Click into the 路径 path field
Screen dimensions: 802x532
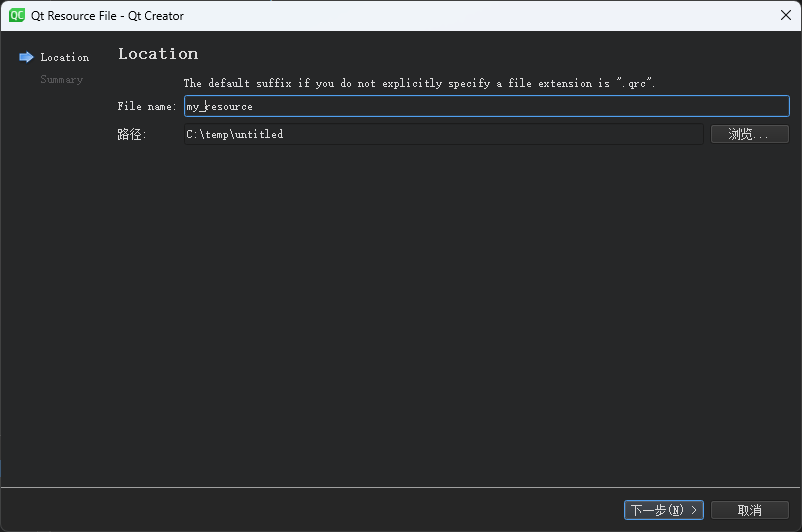tap(443, 134)
